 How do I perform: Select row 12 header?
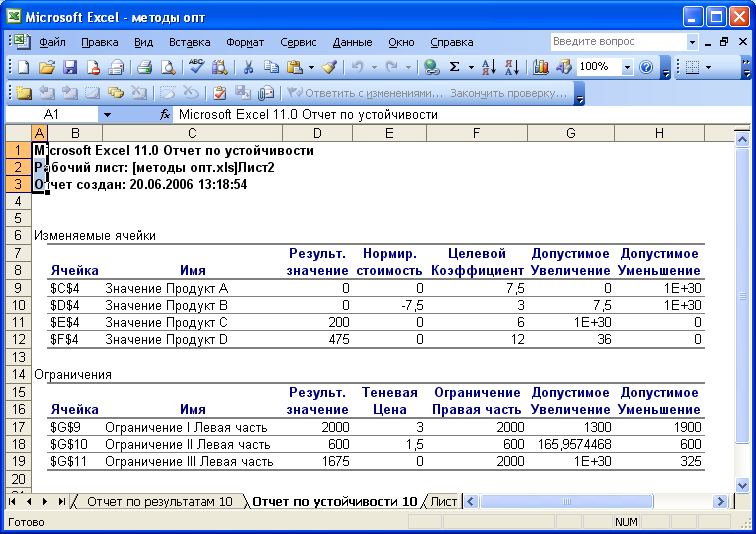tap(18, 339)
